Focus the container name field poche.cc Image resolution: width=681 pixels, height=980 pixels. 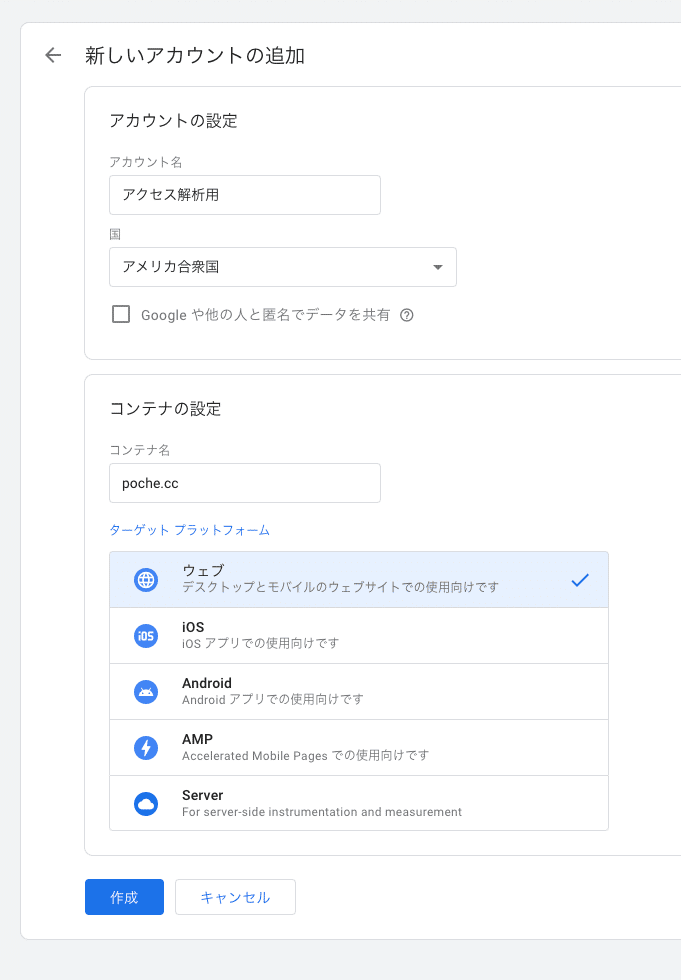tap(245, 483)
